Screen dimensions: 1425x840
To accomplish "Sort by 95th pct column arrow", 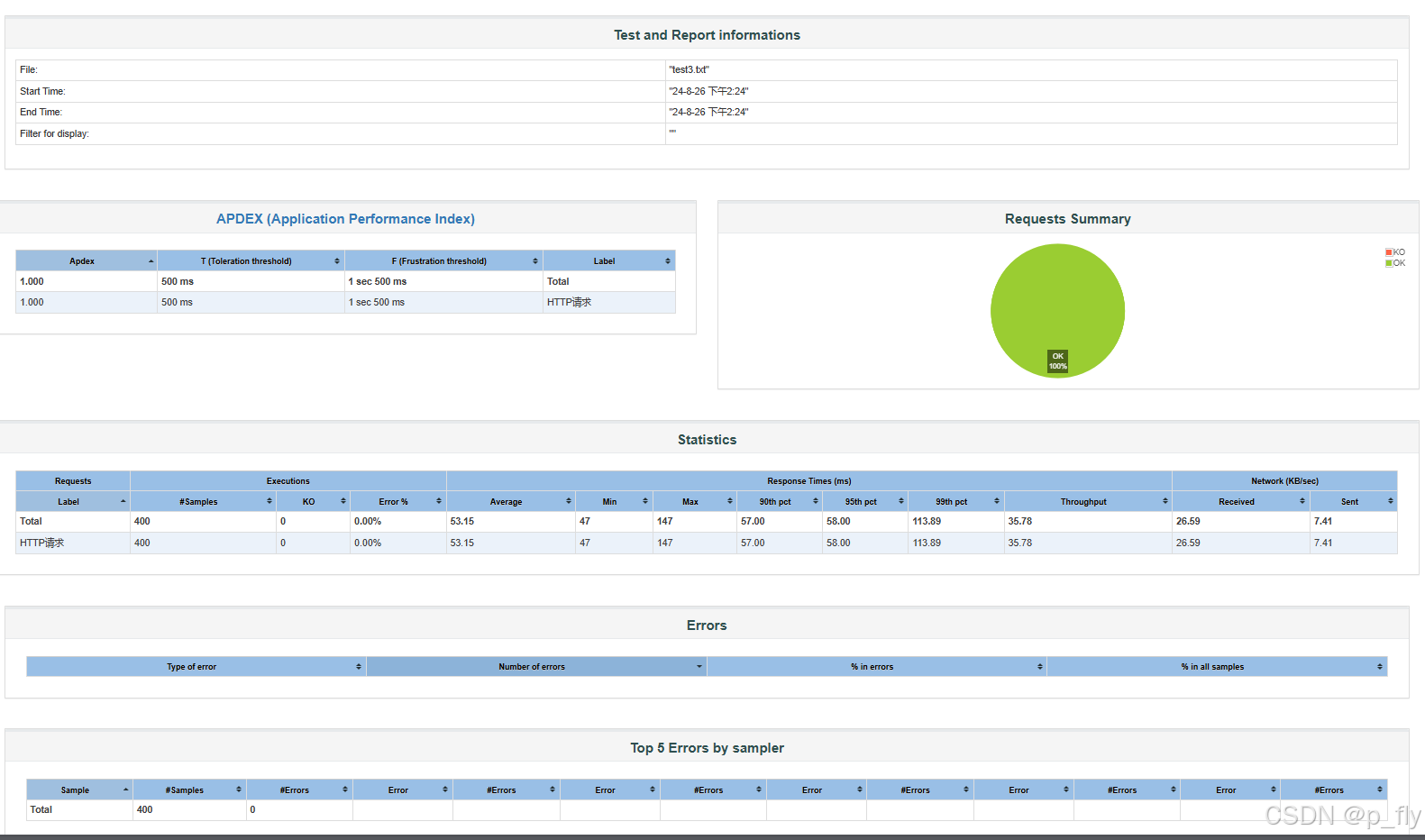I will pyautogui.click(x=900, y=502).
